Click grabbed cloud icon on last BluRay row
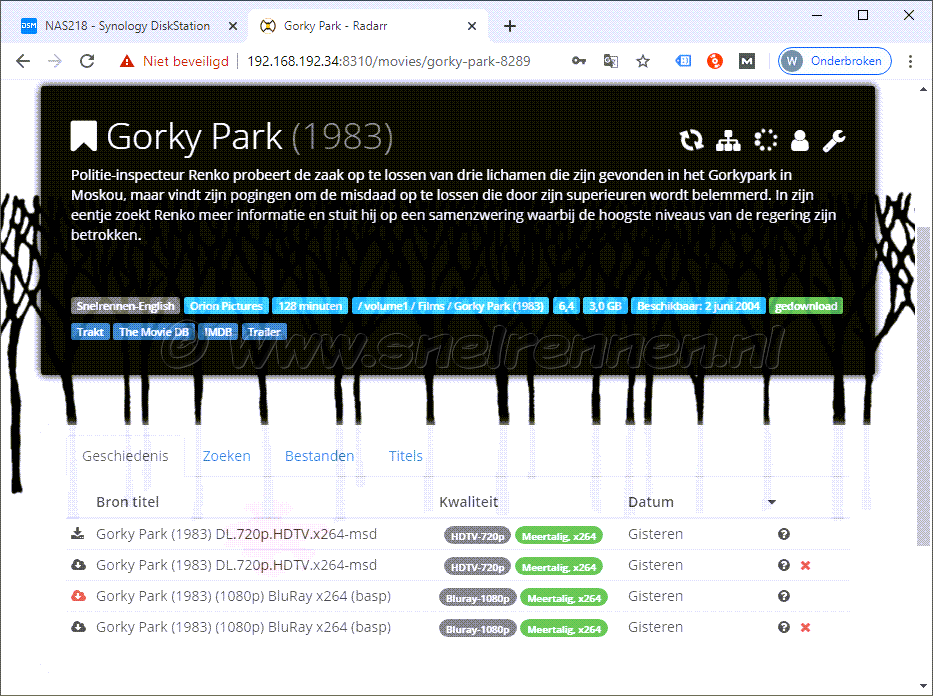The image size is (933, 696). pyautogui.click(x=78, y=626)
